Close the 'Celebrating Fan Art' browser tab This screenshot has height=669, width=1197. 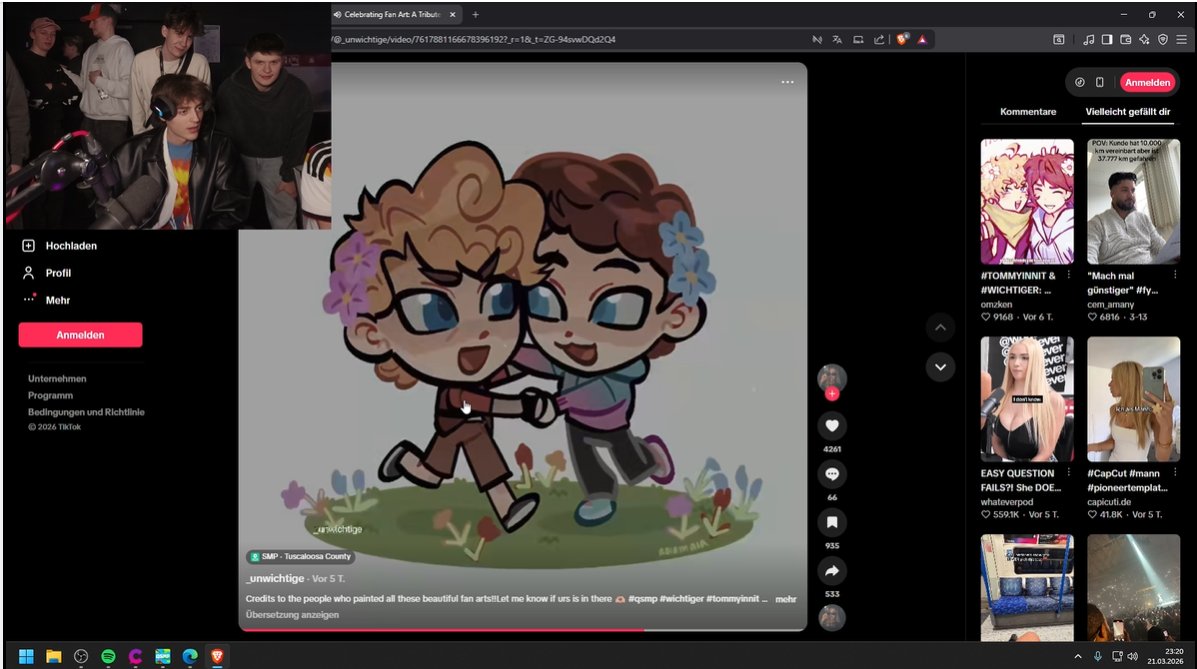coord(453,15)
